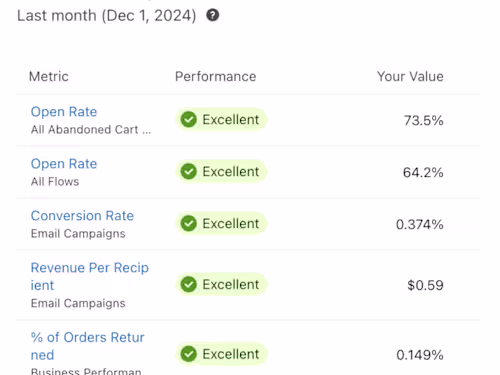The height and width of the screenshot is (375, 500).
Task: Click the Last month date label
Action: pyautogui.click(x=107, y=15)
